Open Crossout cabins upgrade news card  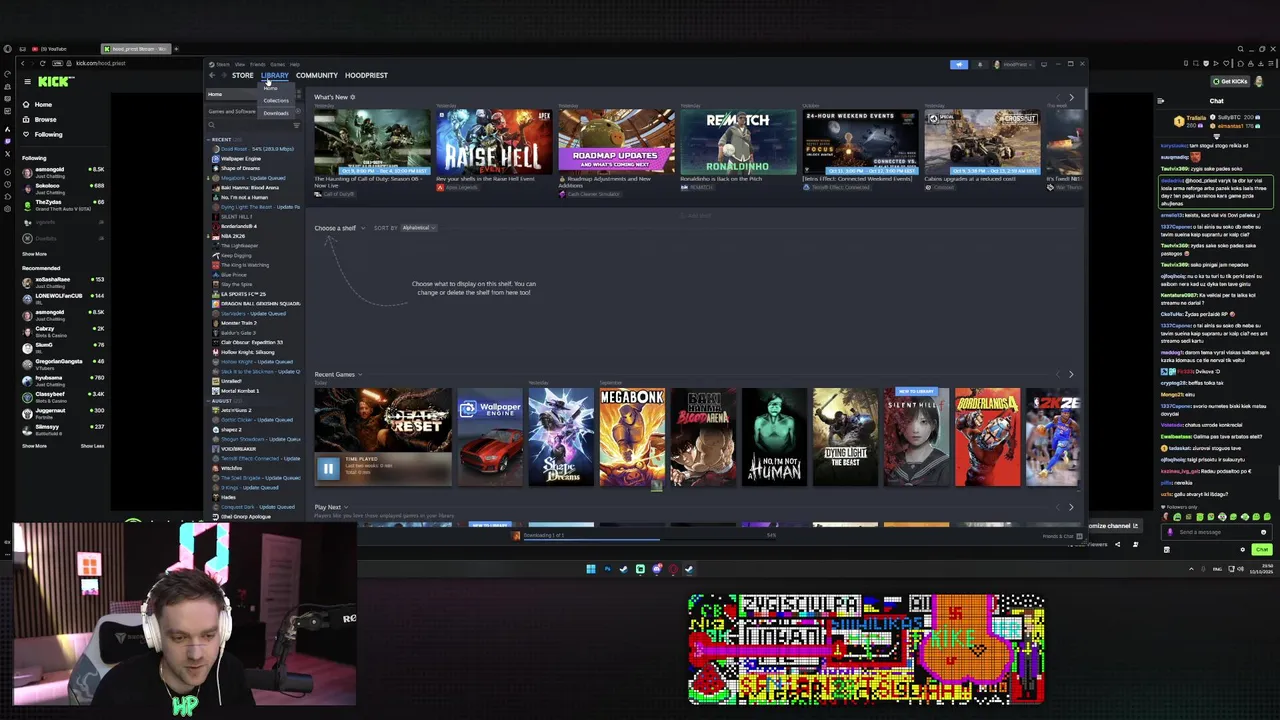pyautogui.click(x=982, y=141)
